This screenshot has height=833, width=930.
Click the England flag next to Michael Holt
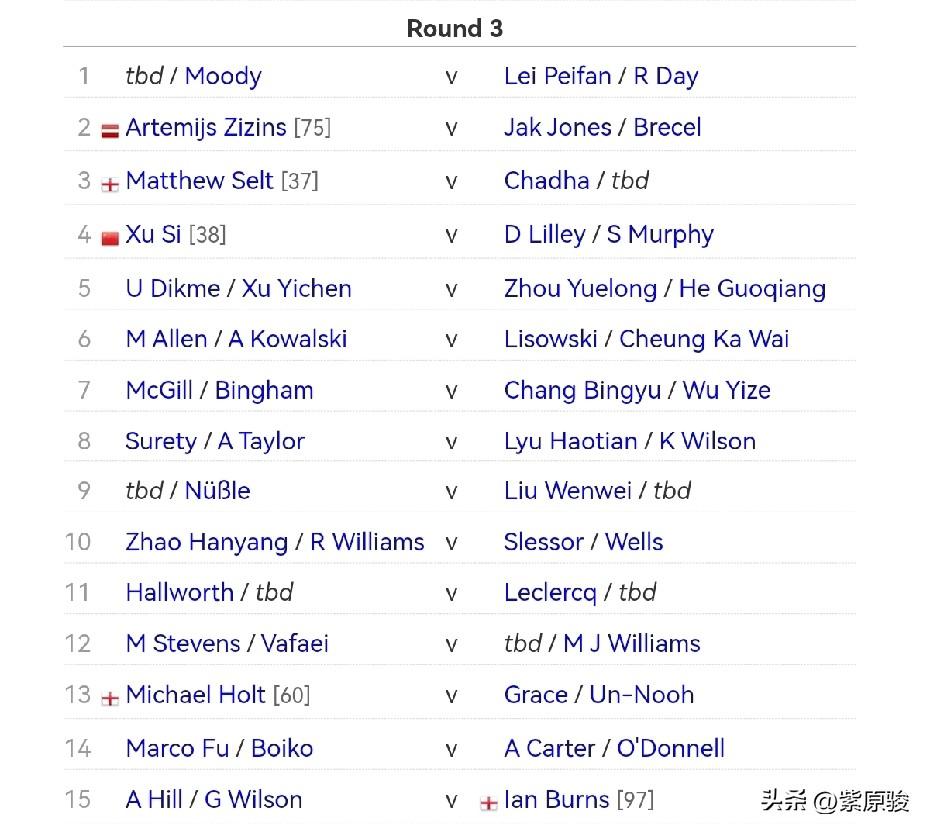coord(110,698)
